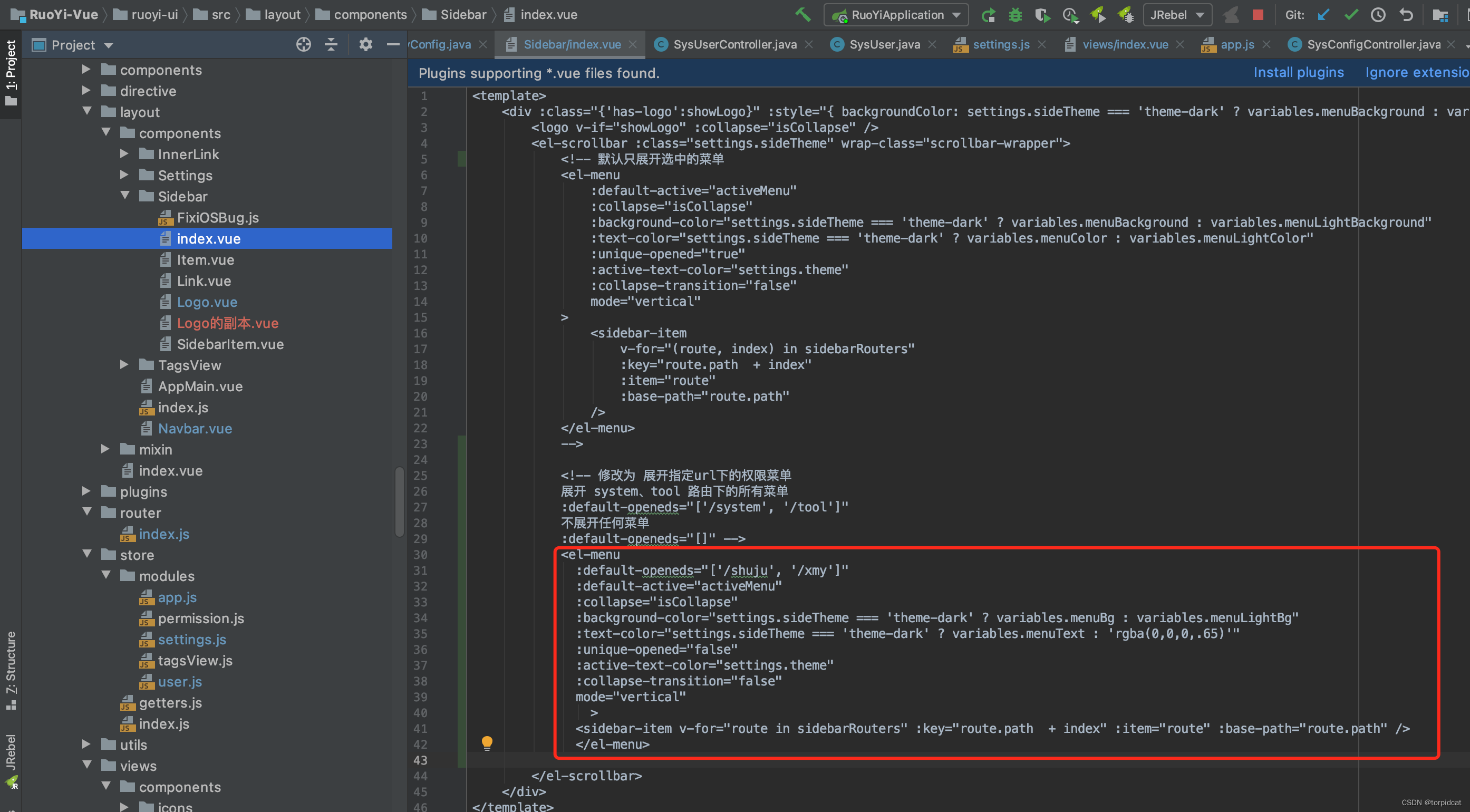Click the green Debug bug icon
Image resolution: width=1470 pixels, height=812 pixels.
(x=1014, y=15)
